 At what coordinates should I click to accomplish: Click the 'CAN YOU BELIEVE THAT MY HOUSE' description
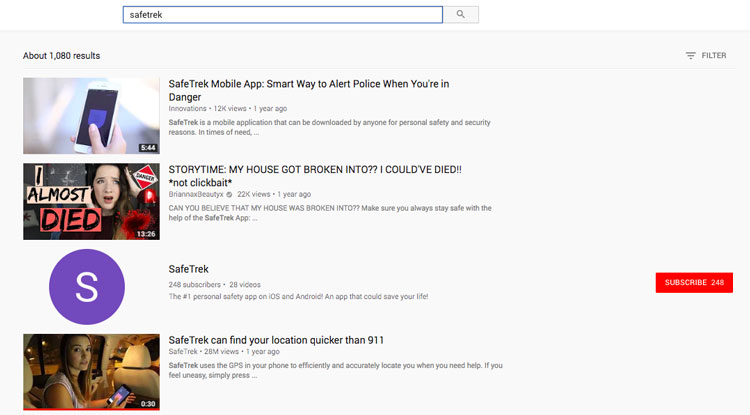tap(330, 213)
